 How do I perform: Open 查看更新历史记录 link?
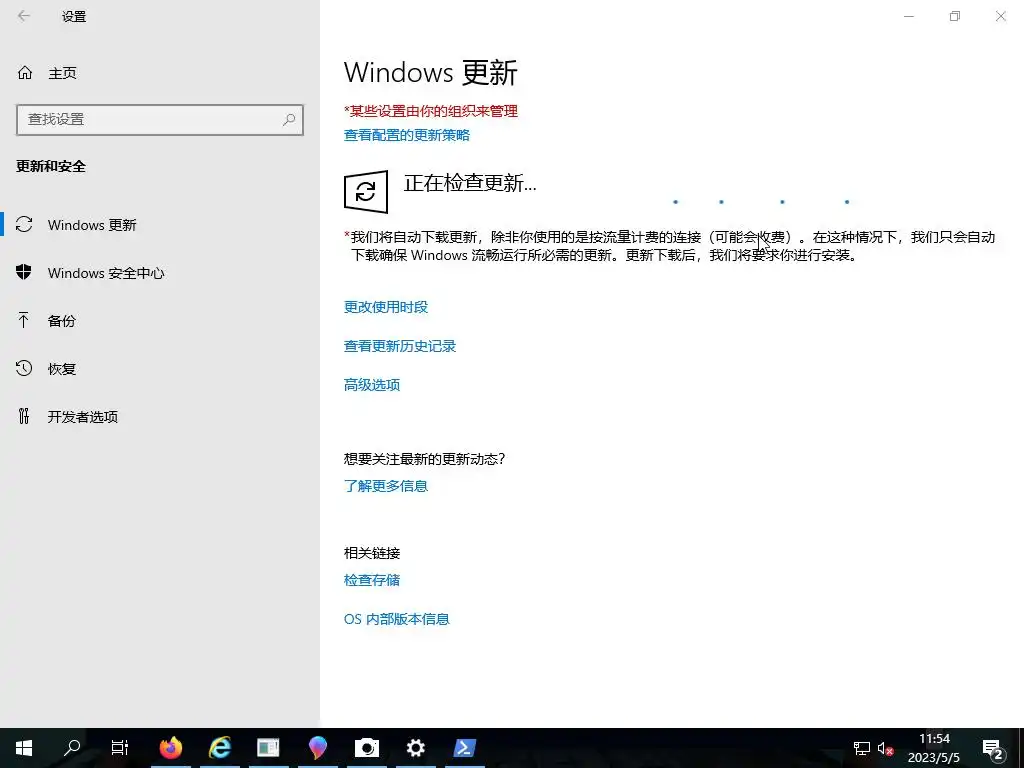(x=400, y=346)
